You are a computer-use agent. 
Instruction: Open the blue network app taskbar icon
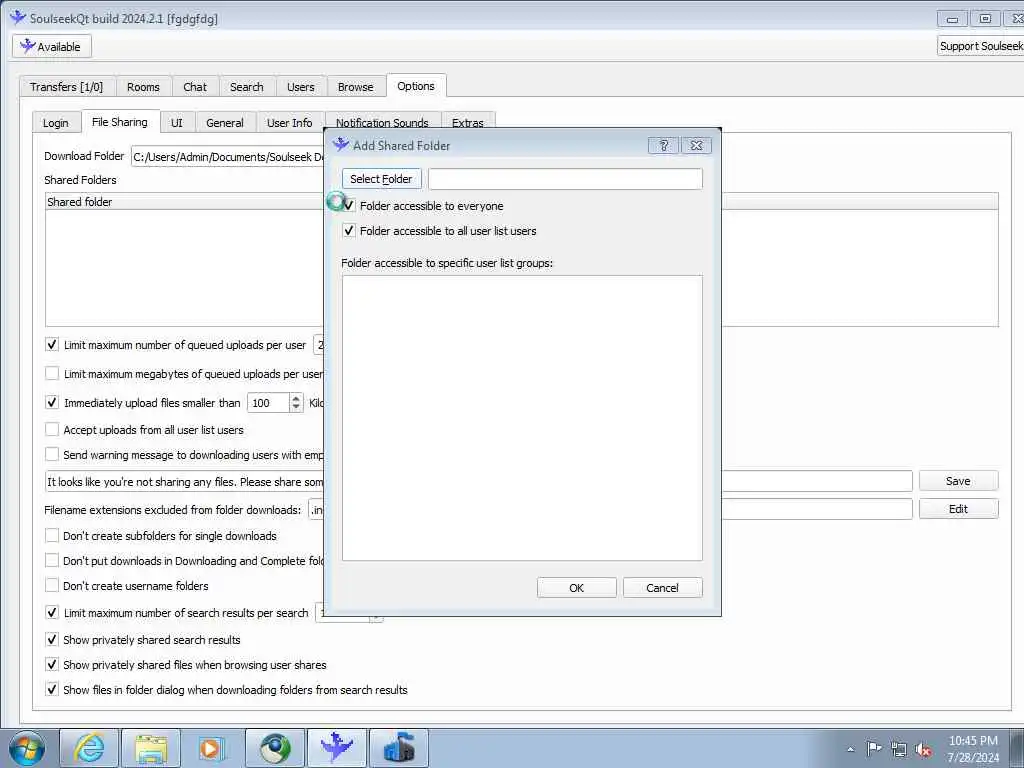(399, 748)
